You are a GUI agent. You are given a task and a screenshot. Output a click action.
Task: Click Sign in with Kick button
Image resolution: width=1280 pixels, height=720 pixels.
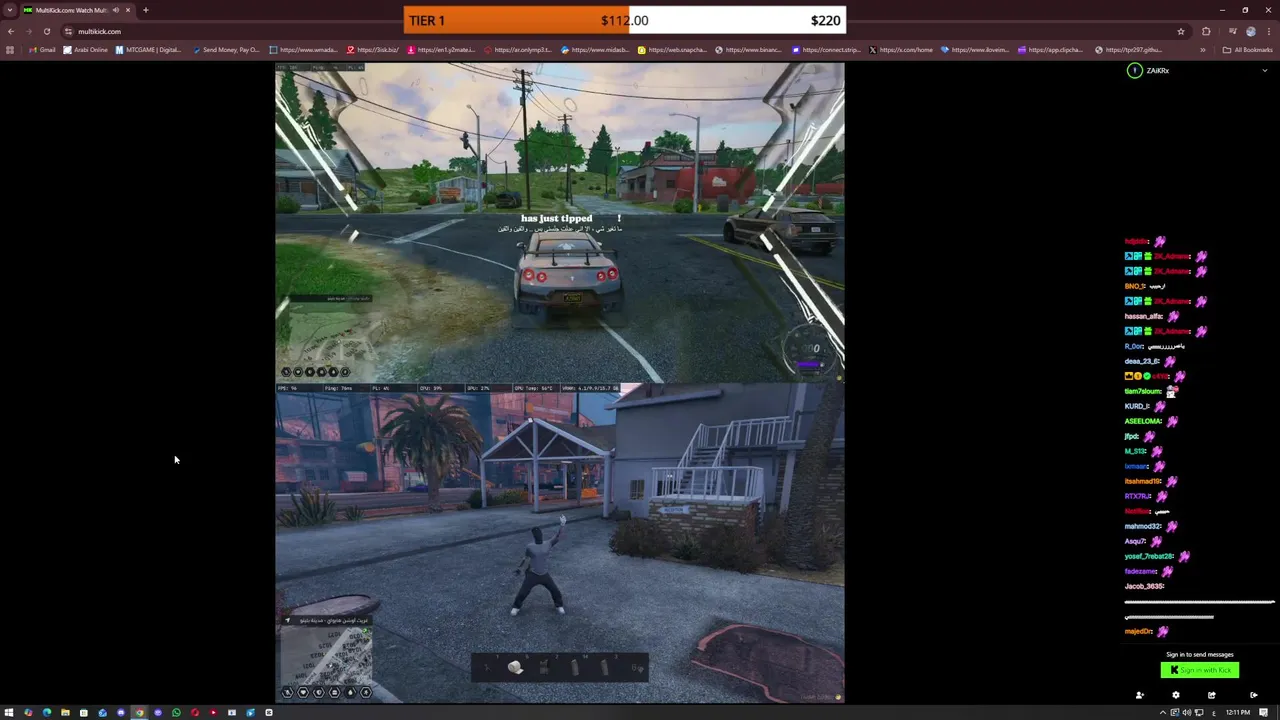tap(1199, 670)
